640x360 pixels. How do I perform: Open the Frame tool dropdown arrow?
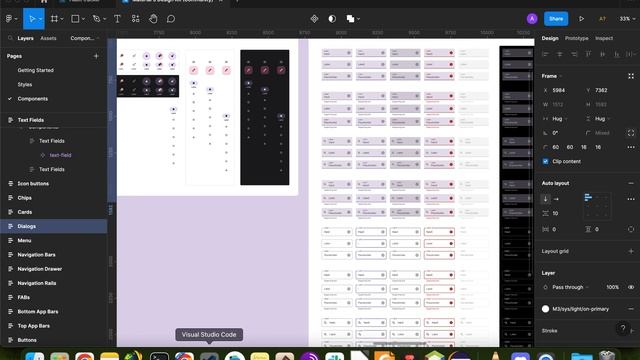(x=62, y=19)
